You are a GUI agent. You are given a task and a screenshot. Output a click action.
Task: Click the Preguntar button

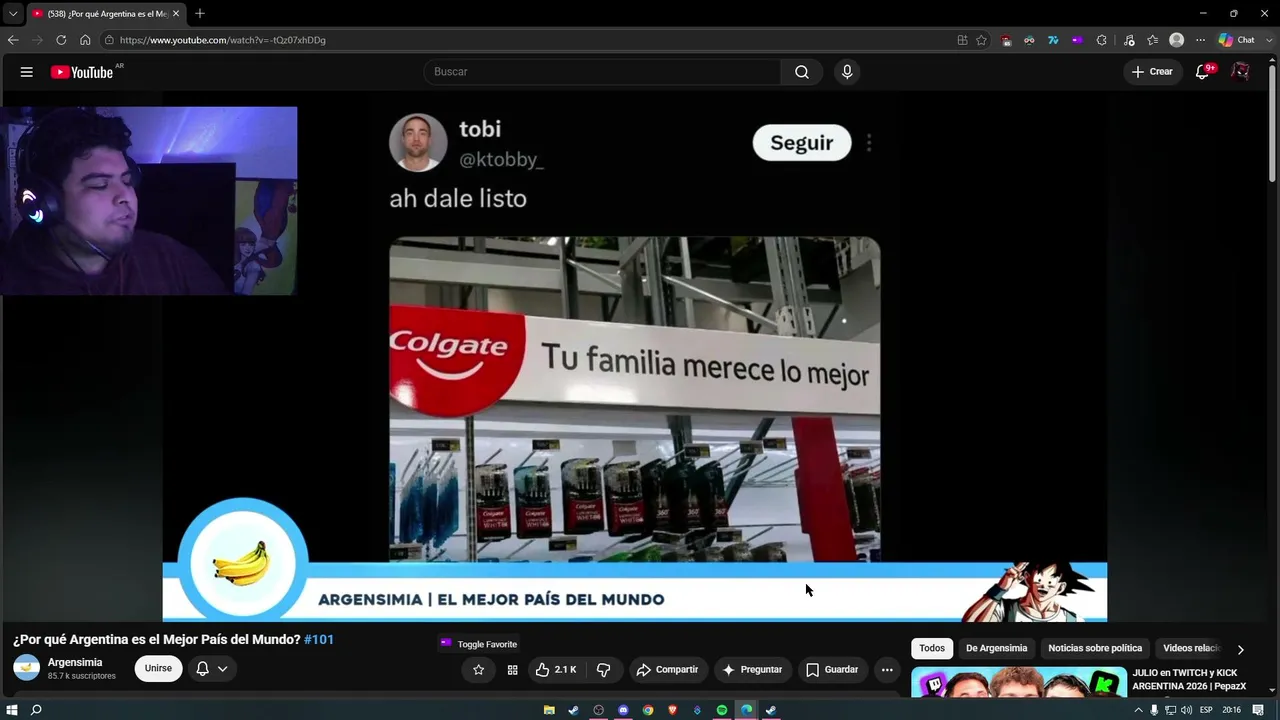(x=752, y=670)
